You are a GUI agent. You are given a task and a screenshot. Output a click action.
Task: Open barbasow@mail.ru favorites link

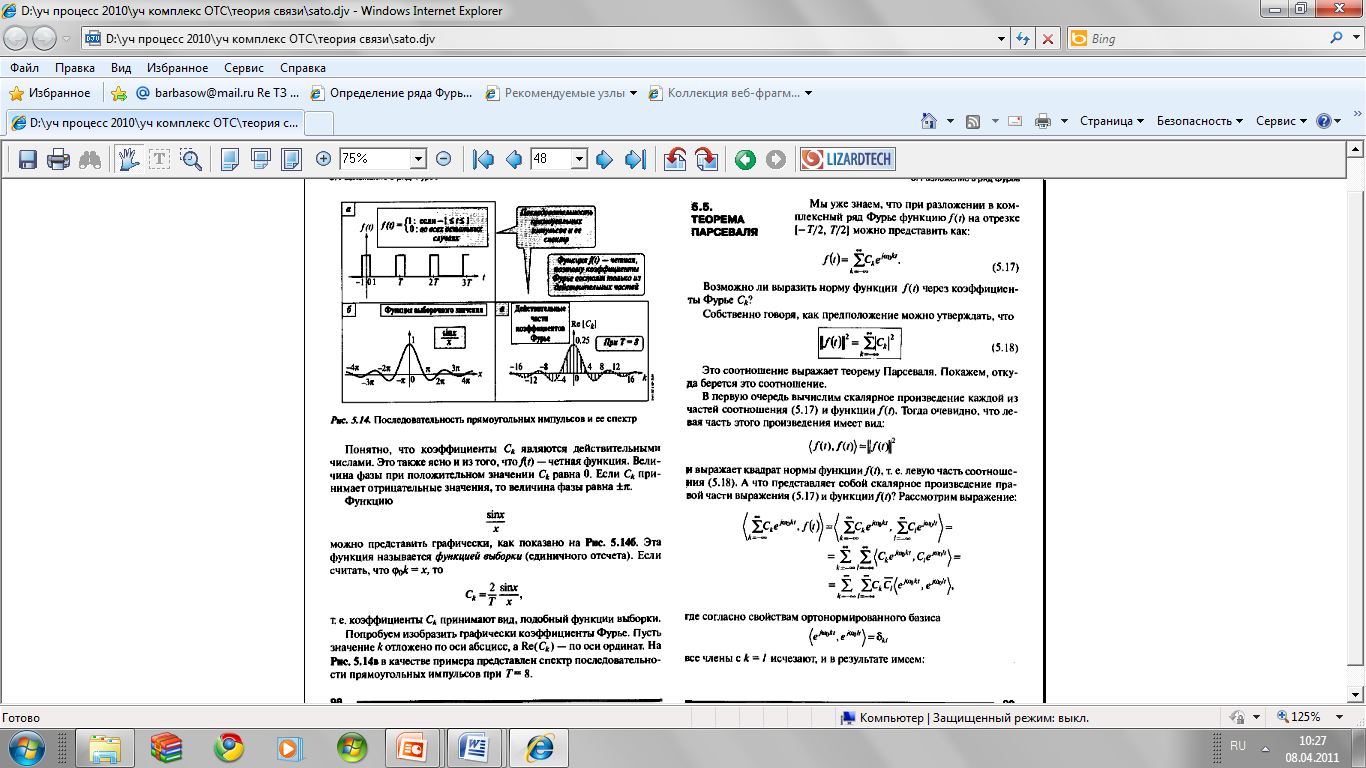(x=217, y=93)
